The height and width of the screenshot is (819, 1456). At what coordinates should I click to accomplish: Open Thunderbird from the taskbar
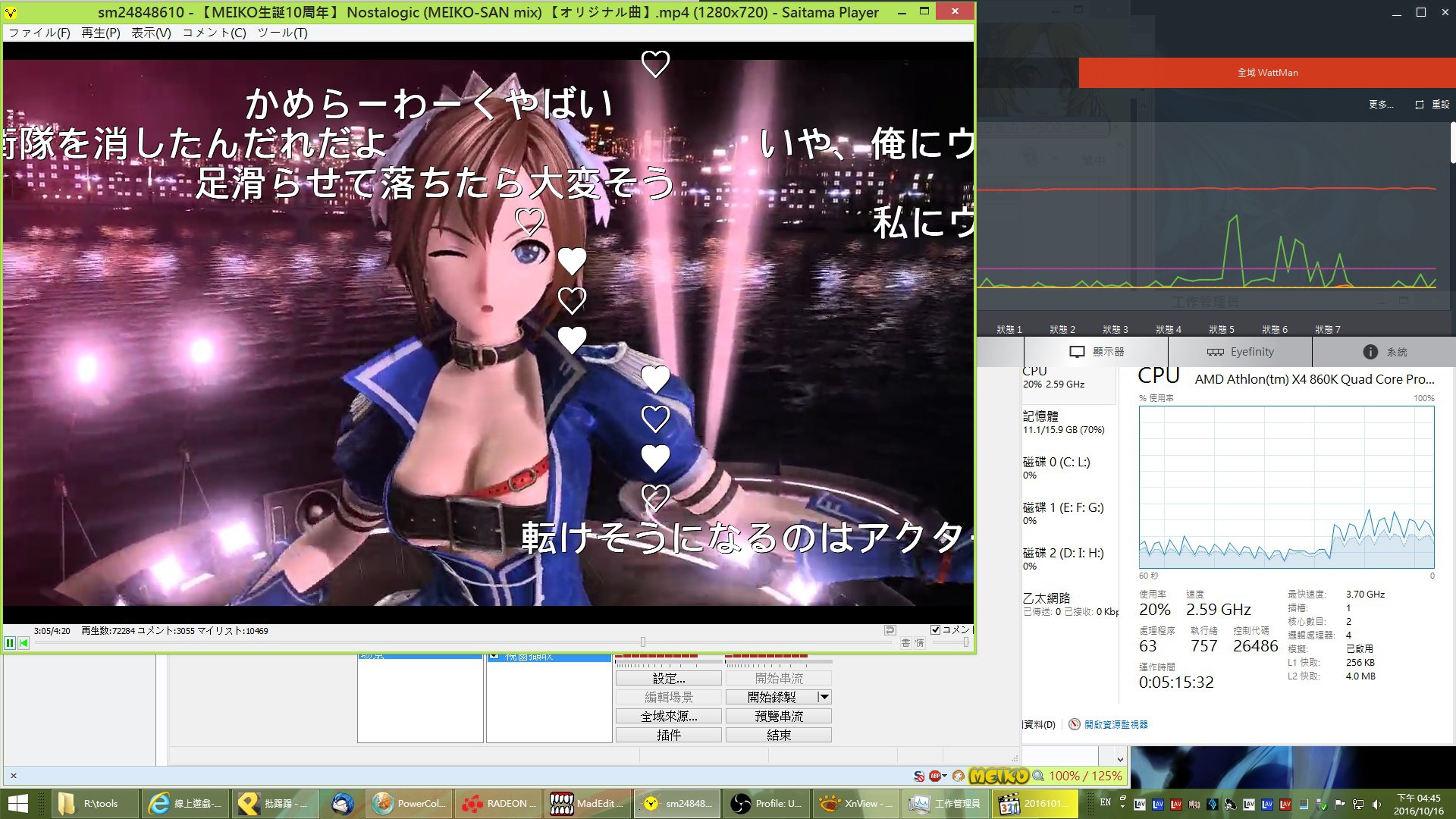[342, 804]
